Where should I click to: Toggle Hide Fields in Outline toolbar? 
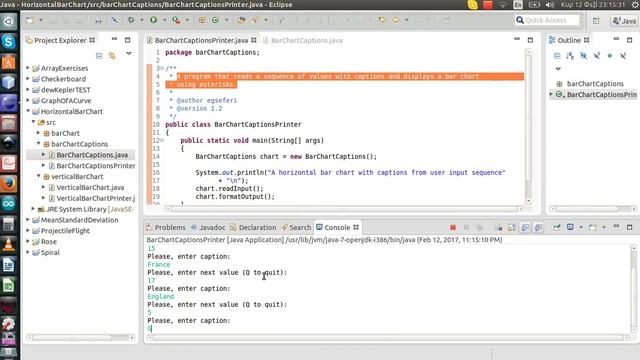coord(584,56)
